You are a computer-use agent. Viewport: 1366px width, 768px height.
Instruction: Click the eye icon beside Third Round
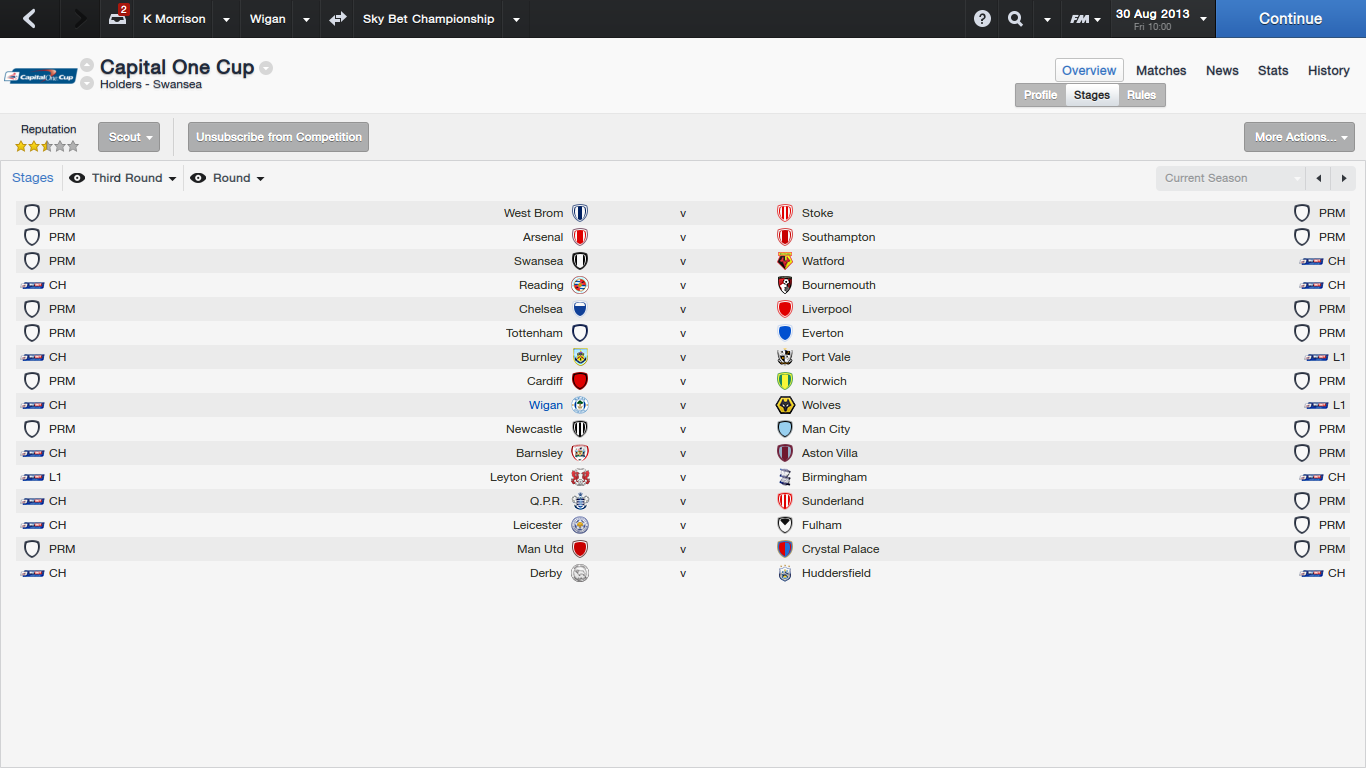coord(77,178)
